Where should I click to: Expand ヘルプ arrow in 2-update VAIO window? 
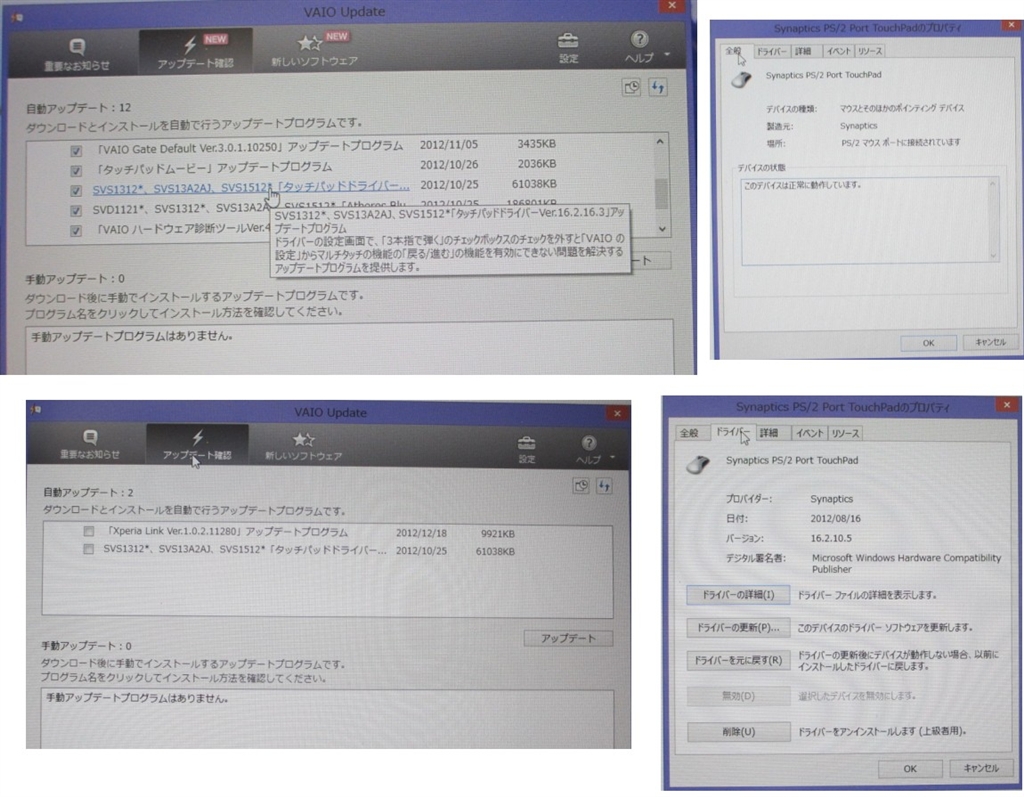(612, 457)
